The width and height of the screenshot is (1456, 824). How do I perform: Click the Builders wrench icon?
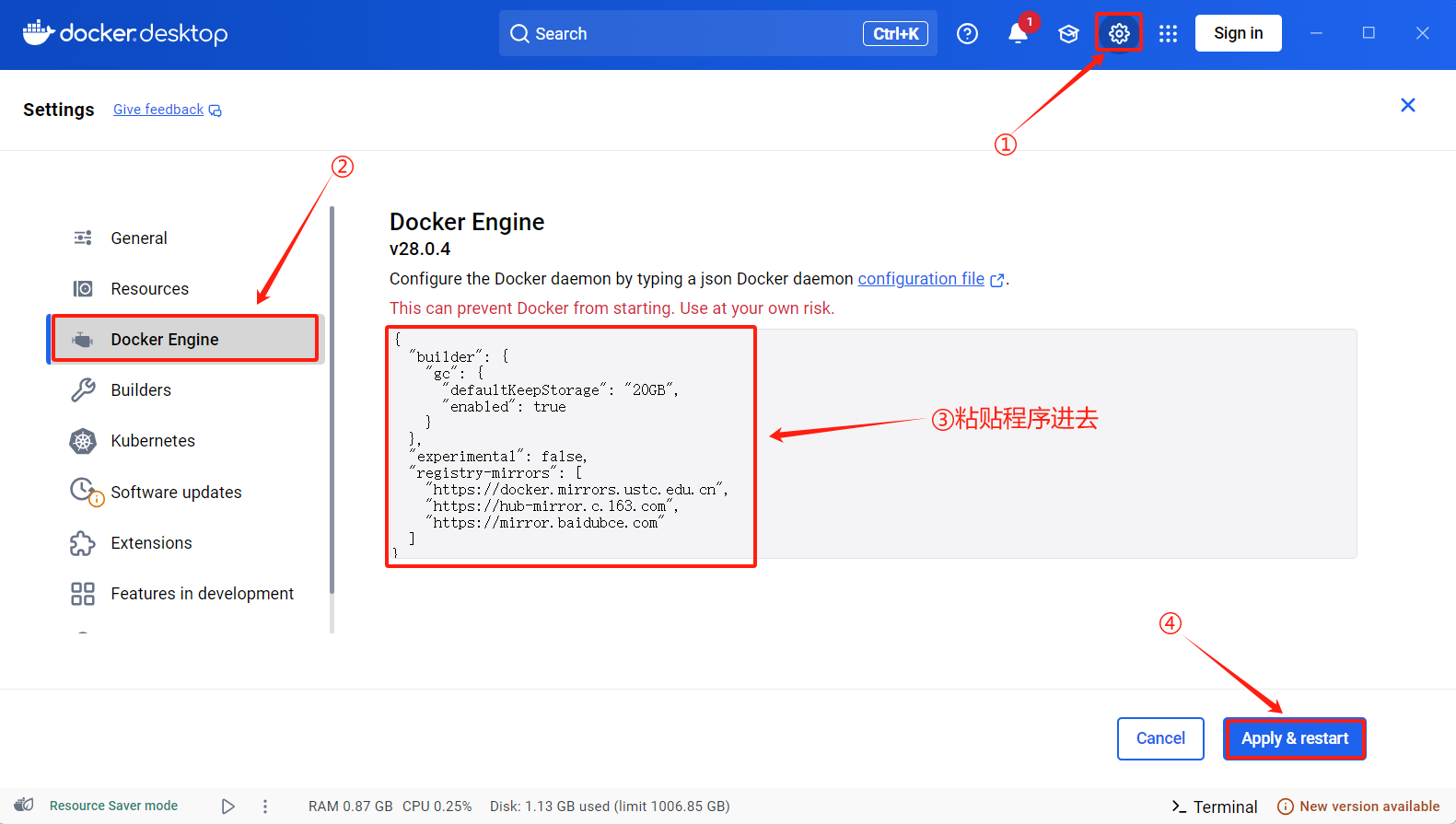[x=83, y=390]
